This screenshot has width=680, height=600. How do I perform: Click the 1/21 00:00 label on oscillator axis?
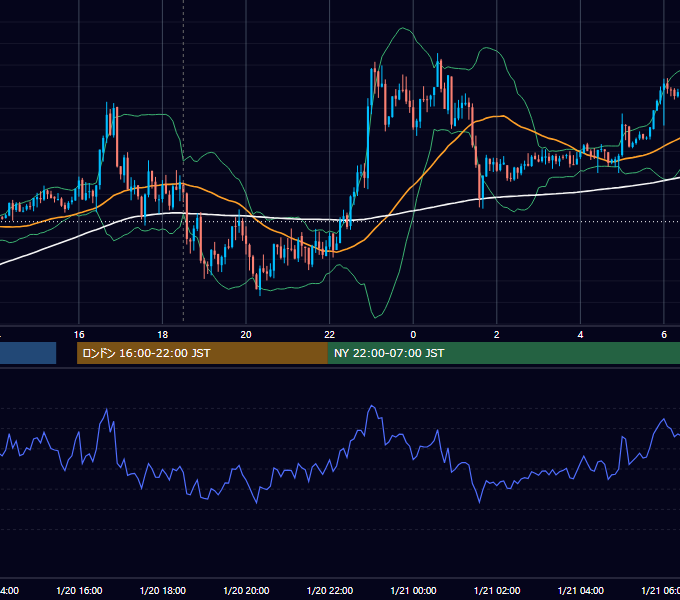(x=413, y=590)
